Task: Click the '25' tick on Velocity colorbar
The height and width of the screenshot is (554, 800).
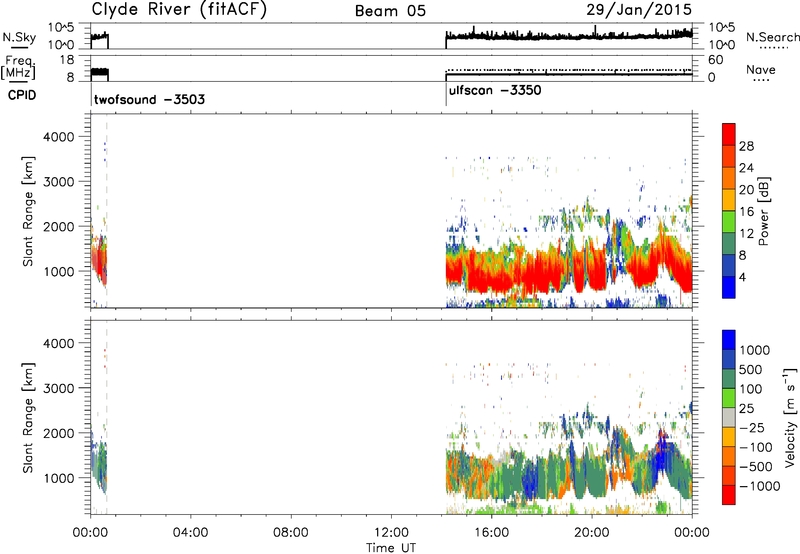Action: (746, 409)
